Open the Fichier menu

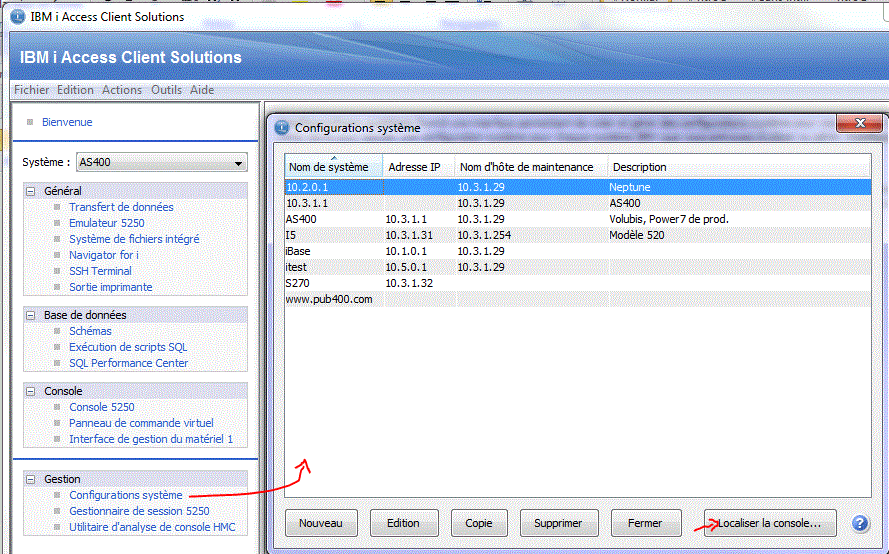[32, 90]
